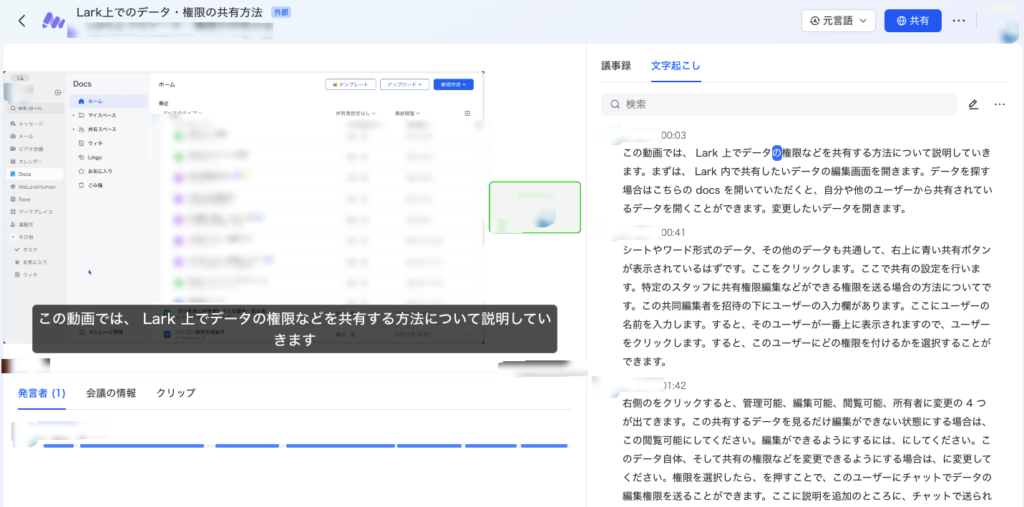The width and height of the screenshot is (1024, 507).
Task: In the video, click ワークプレイス nav icon
Action: [x=13, y=212]
